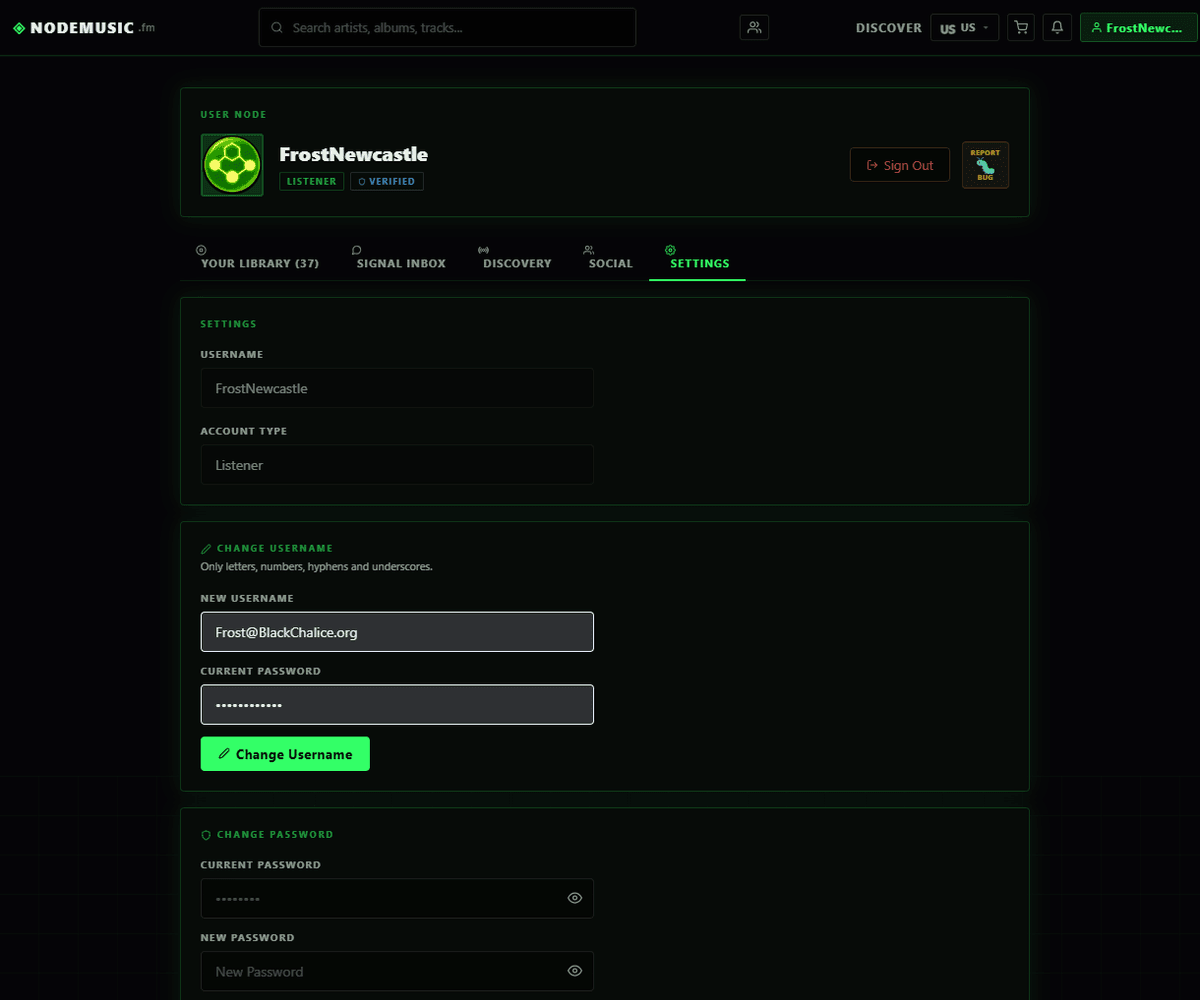Show the new password text
The width and height of the screenshot is (1200, 1000).
(575, 971)
